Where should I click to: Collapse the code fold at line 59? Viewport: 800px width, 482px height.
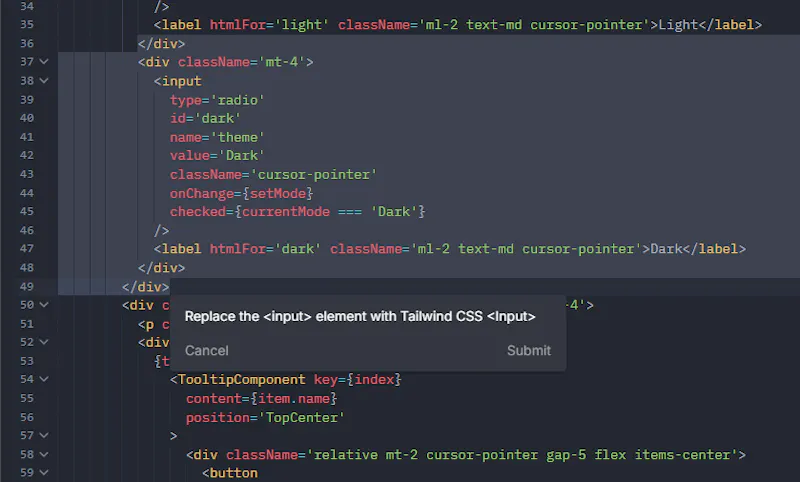[44, 473]
